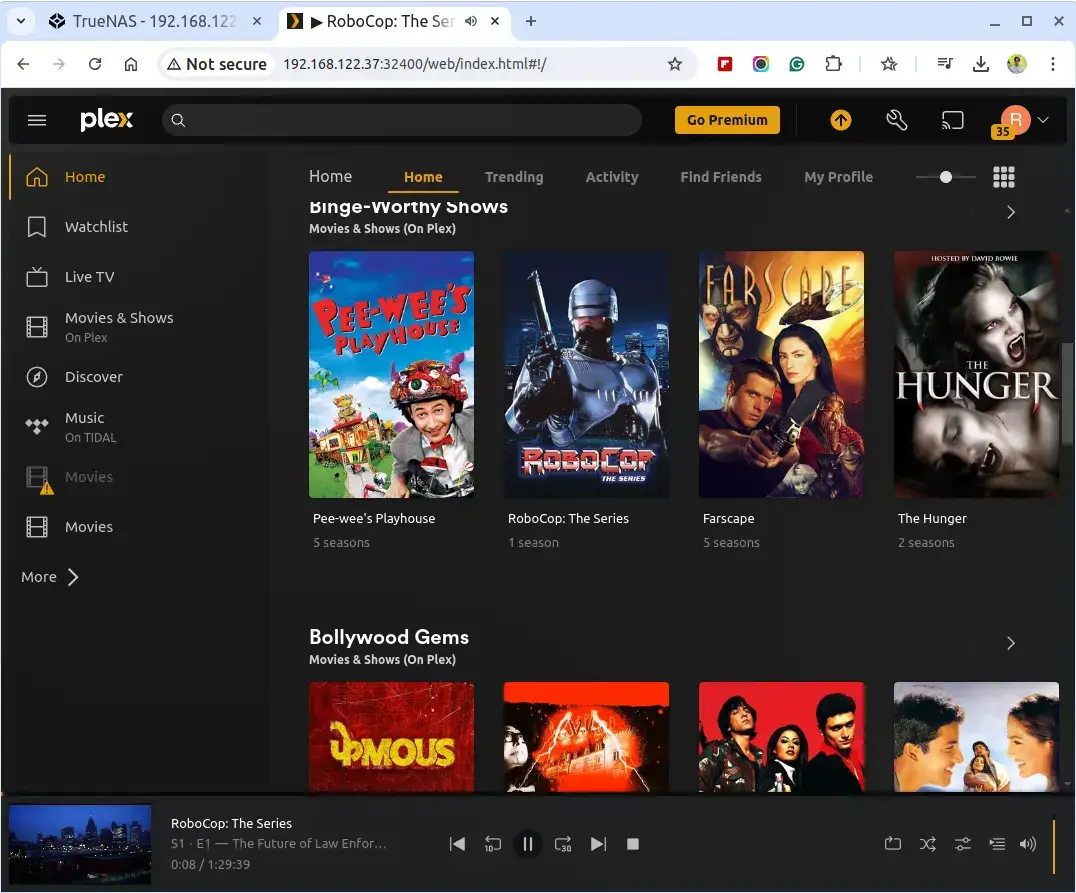
Task: Stop the playback
Action: tap(633, 844)
